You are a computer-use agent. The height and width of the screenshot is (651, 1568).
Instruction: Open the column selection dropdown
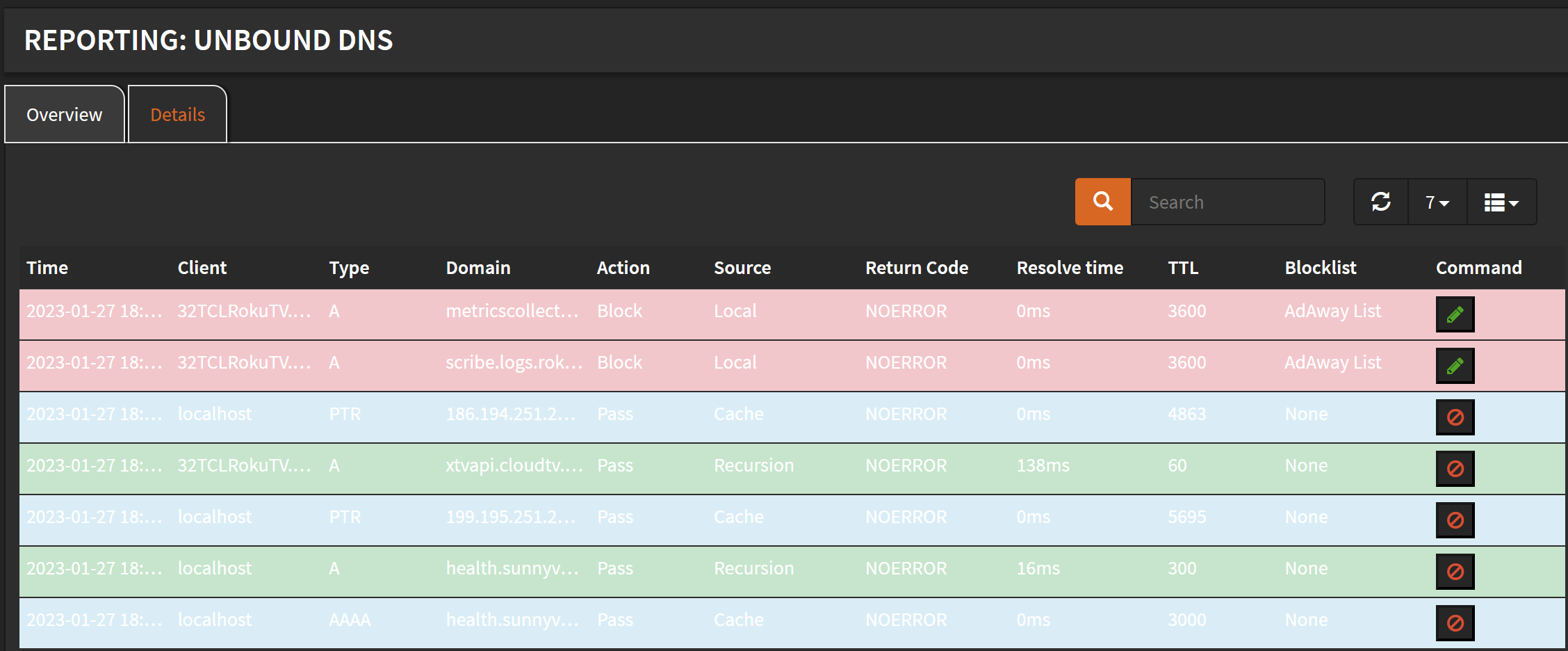[1501, 202]
